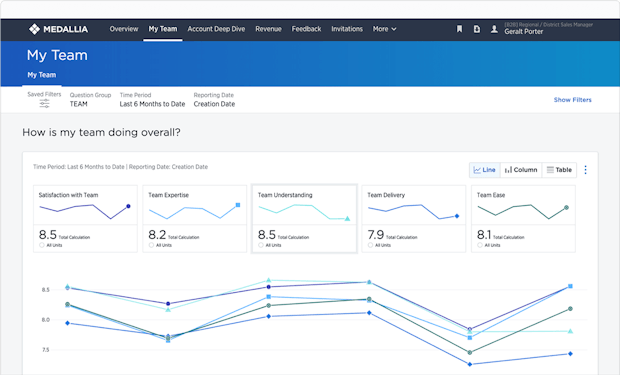Select All Units radio under Team Delivery
620x375 pixels.
point(370,245)
